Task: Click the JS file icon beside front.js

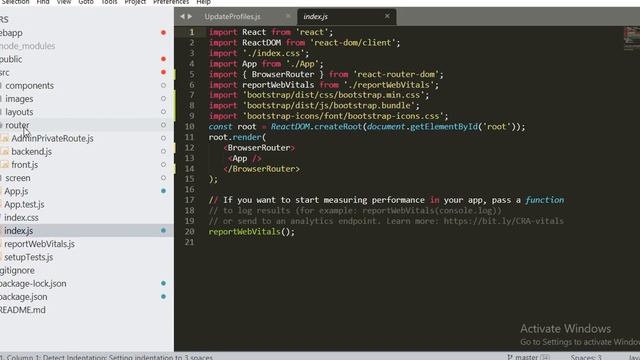Action: click(4, 164)
